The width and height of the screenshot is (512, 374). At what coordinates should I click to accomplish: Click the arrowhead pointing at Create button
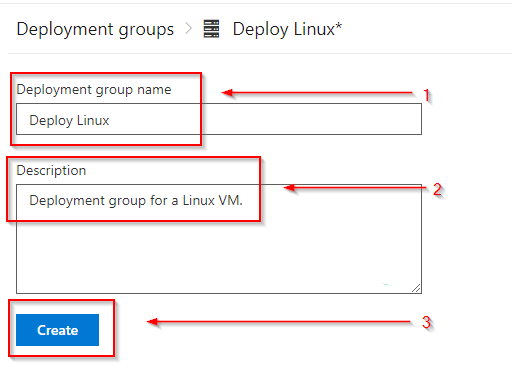coord(152,322)
